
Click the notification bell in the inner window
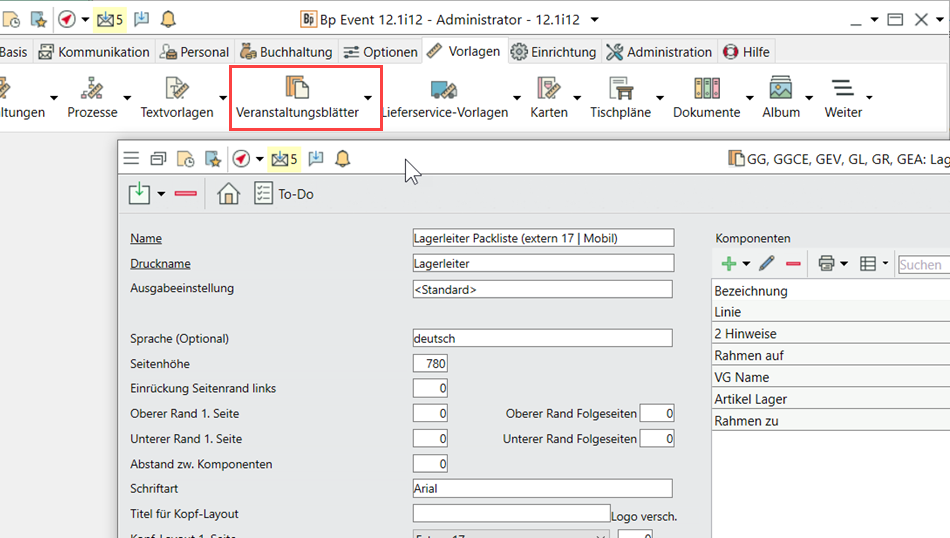point(343,158)
